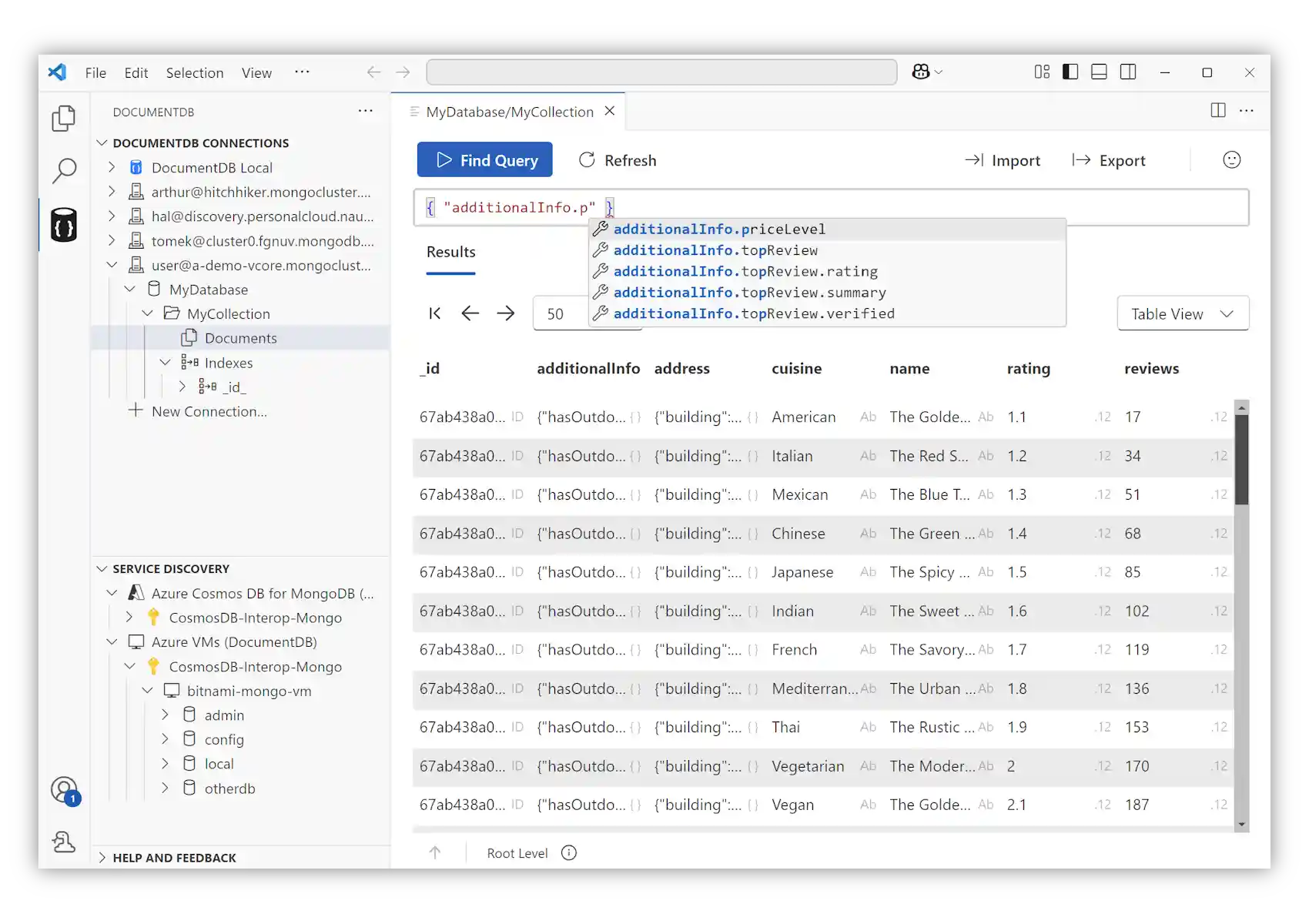This screenshot has width=1309, height=924.
Task: Open the Table View dropdown
Action: [1183, 313]
